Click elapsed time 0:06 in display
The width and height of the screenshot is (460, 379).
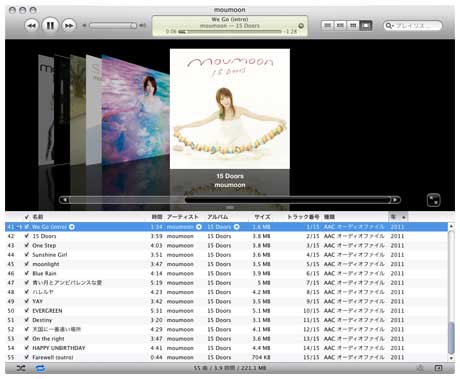tap(171, 32)
